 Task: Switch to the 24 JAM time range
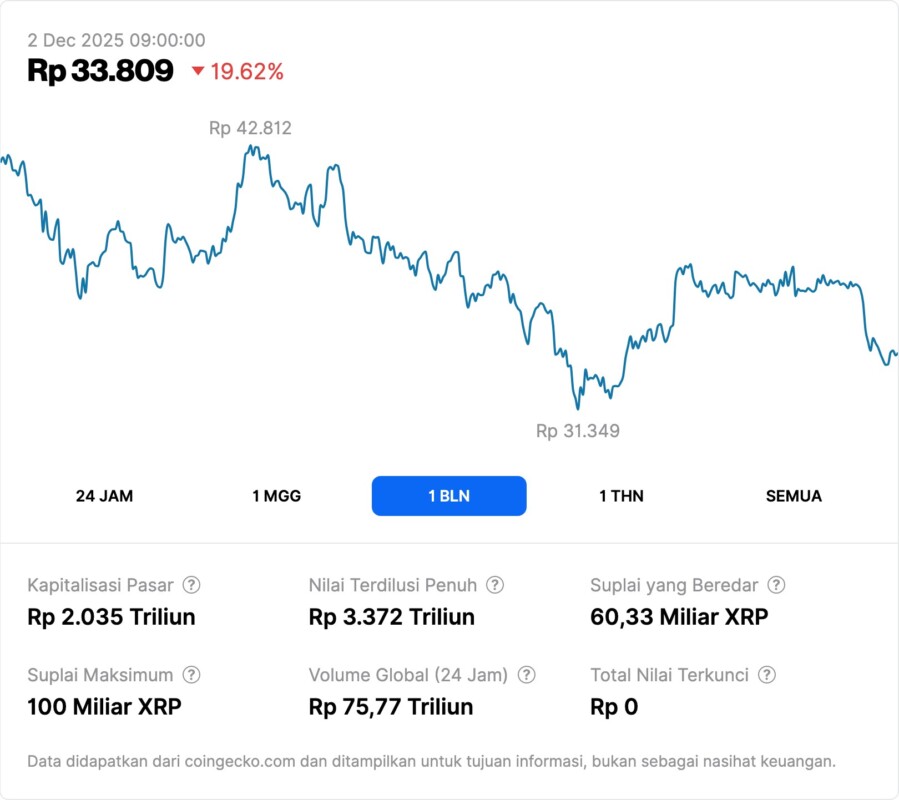tap(104, 496)
